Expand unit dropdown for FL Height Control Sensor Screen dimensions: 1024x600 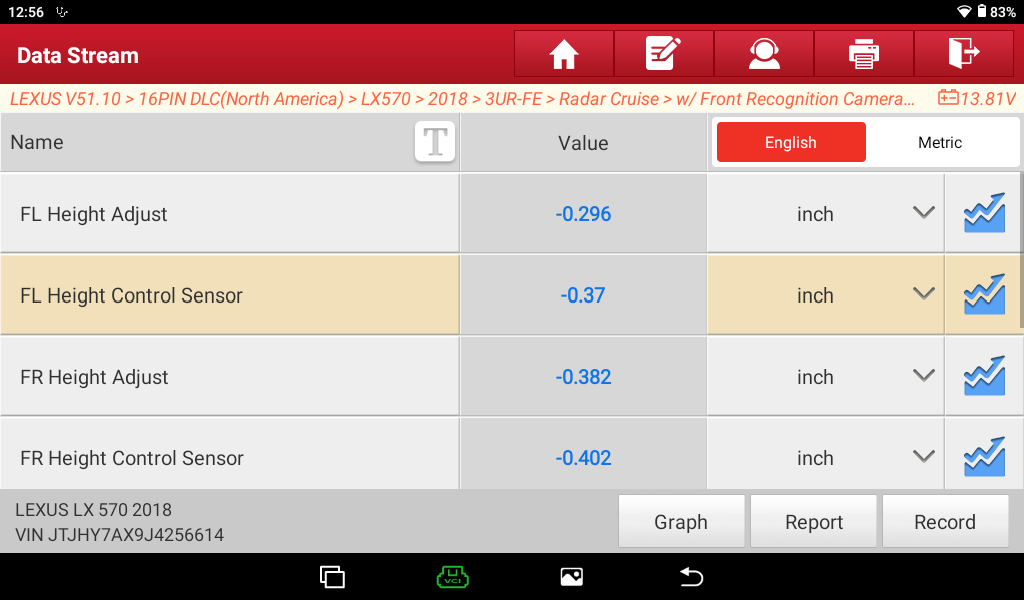(x=923, y=294)
